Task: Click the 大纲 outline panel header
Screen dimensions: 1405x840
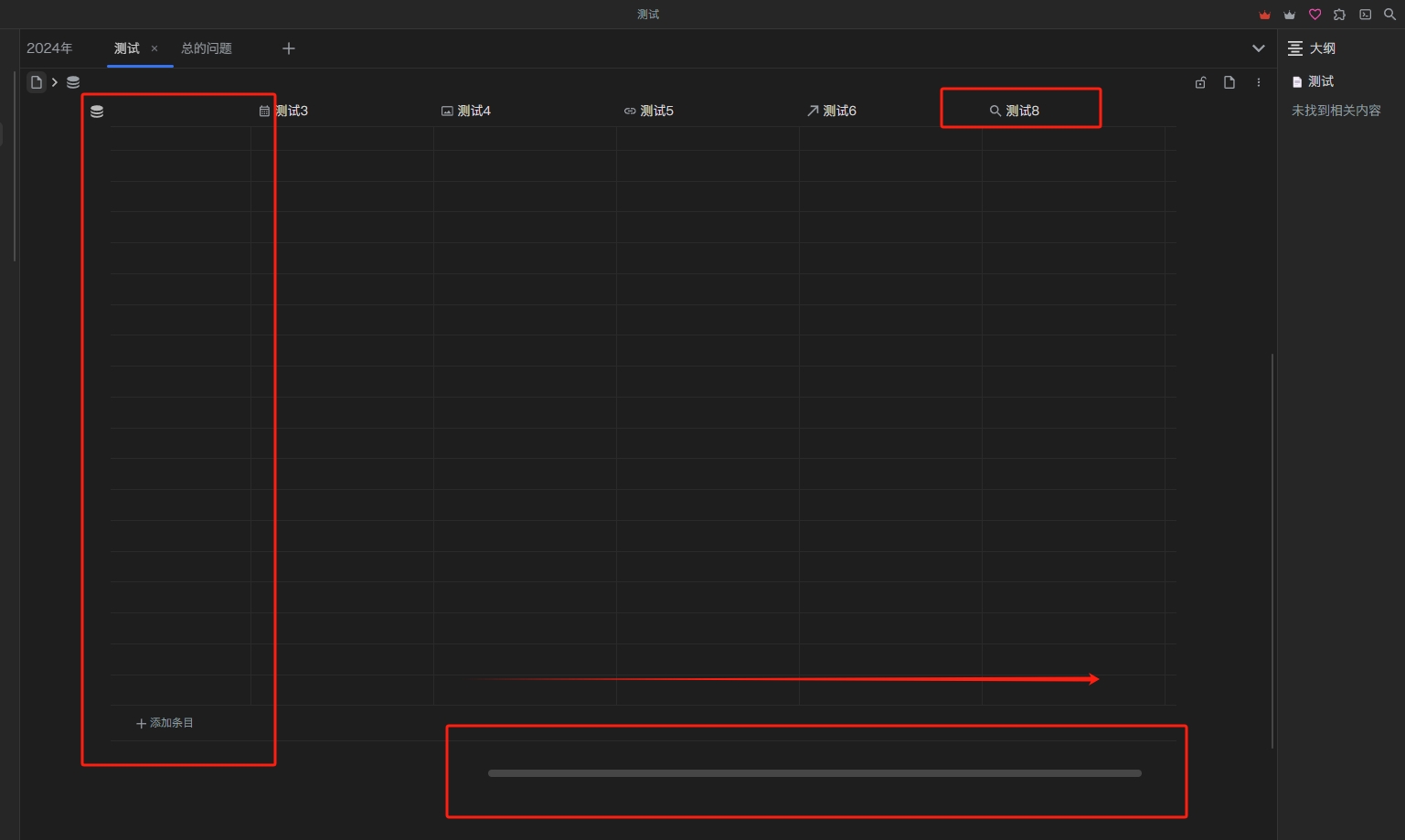Action: click(x=1312, y=48)
